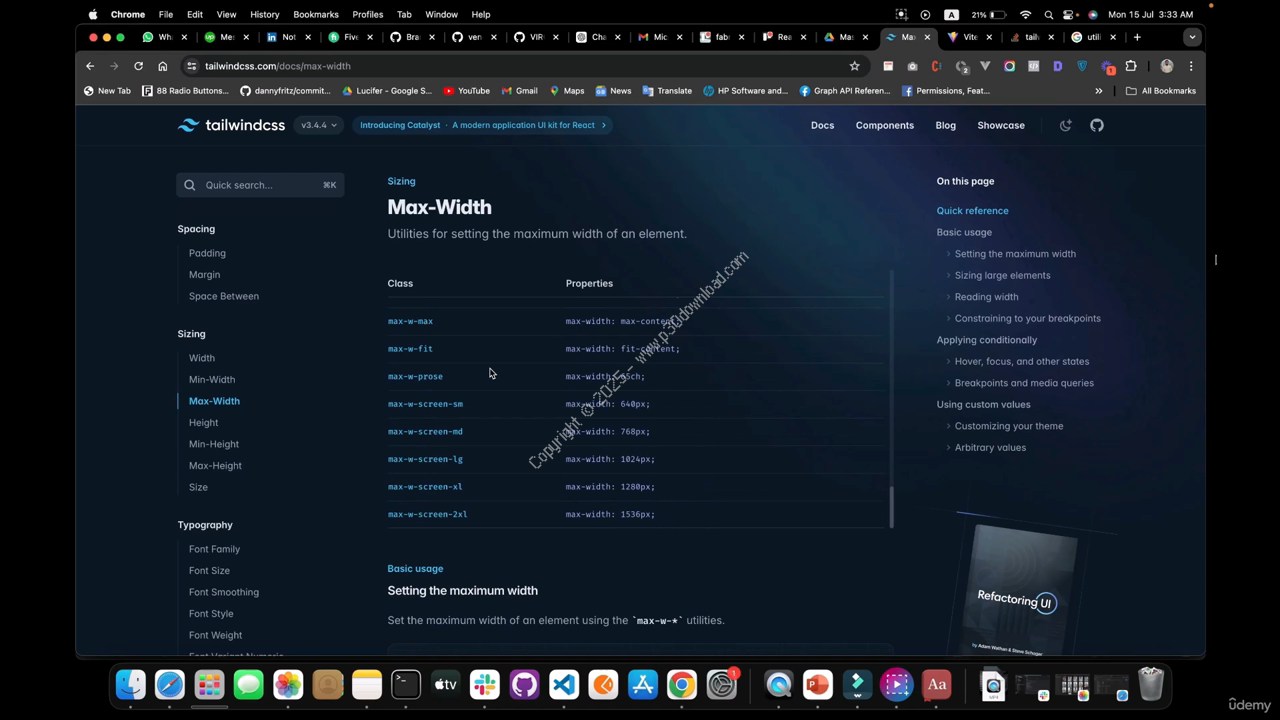This screenshot has height=720, width=1280.
Task: Click the max-w-prose class name
Action: pos(415,376)
